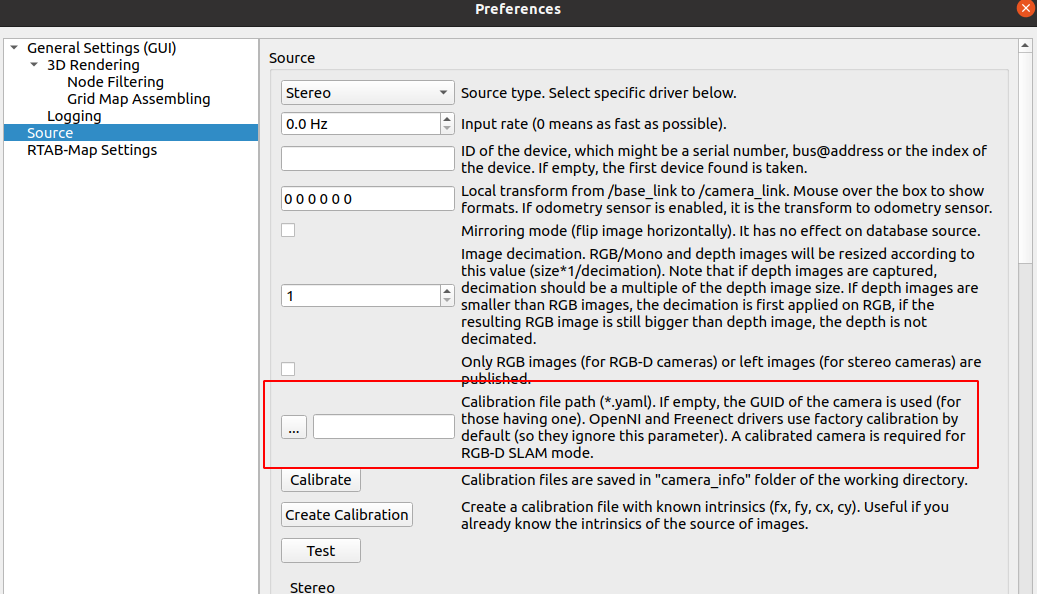Screen dimensions: 1037x594
Task: Collapse the General Settings (GUI) tree
Action: point(13,48)
